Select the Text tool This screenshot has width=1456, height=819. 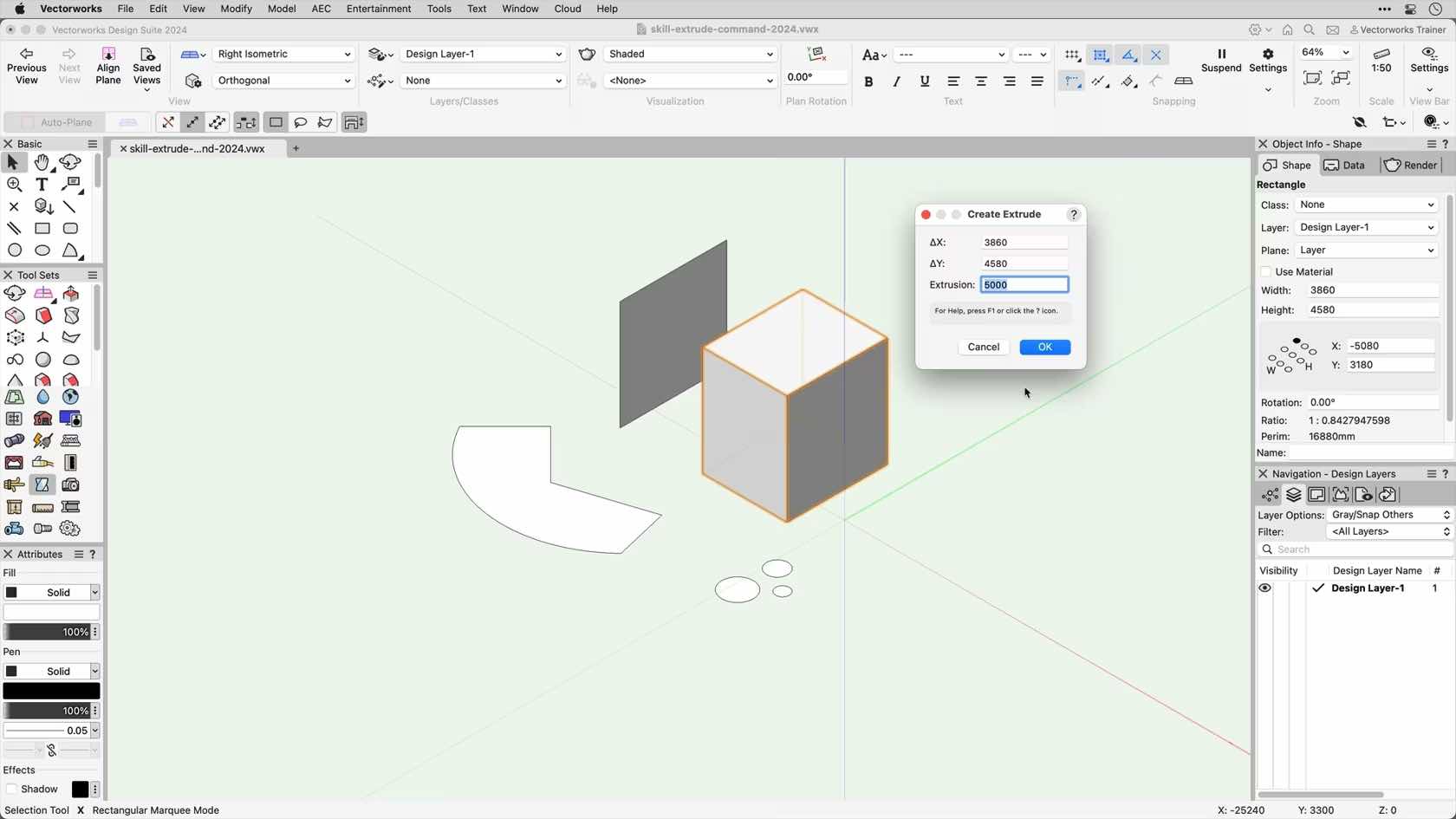point(42,185)
